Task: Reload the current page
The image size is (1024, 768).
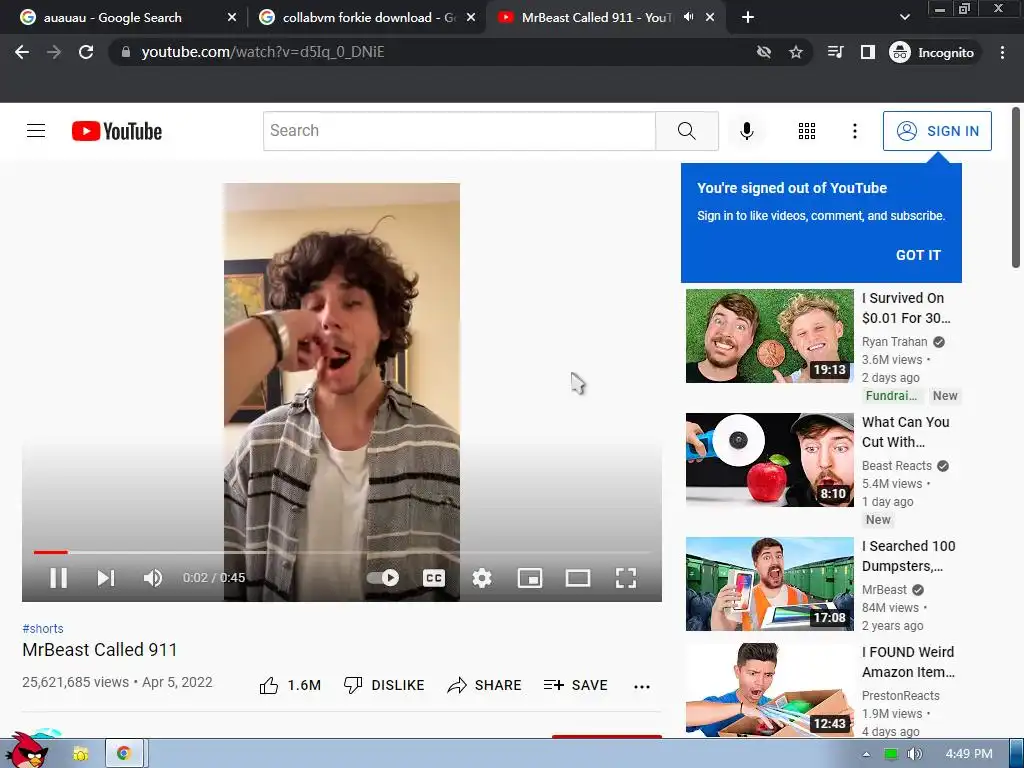Action: pos(86,52)
